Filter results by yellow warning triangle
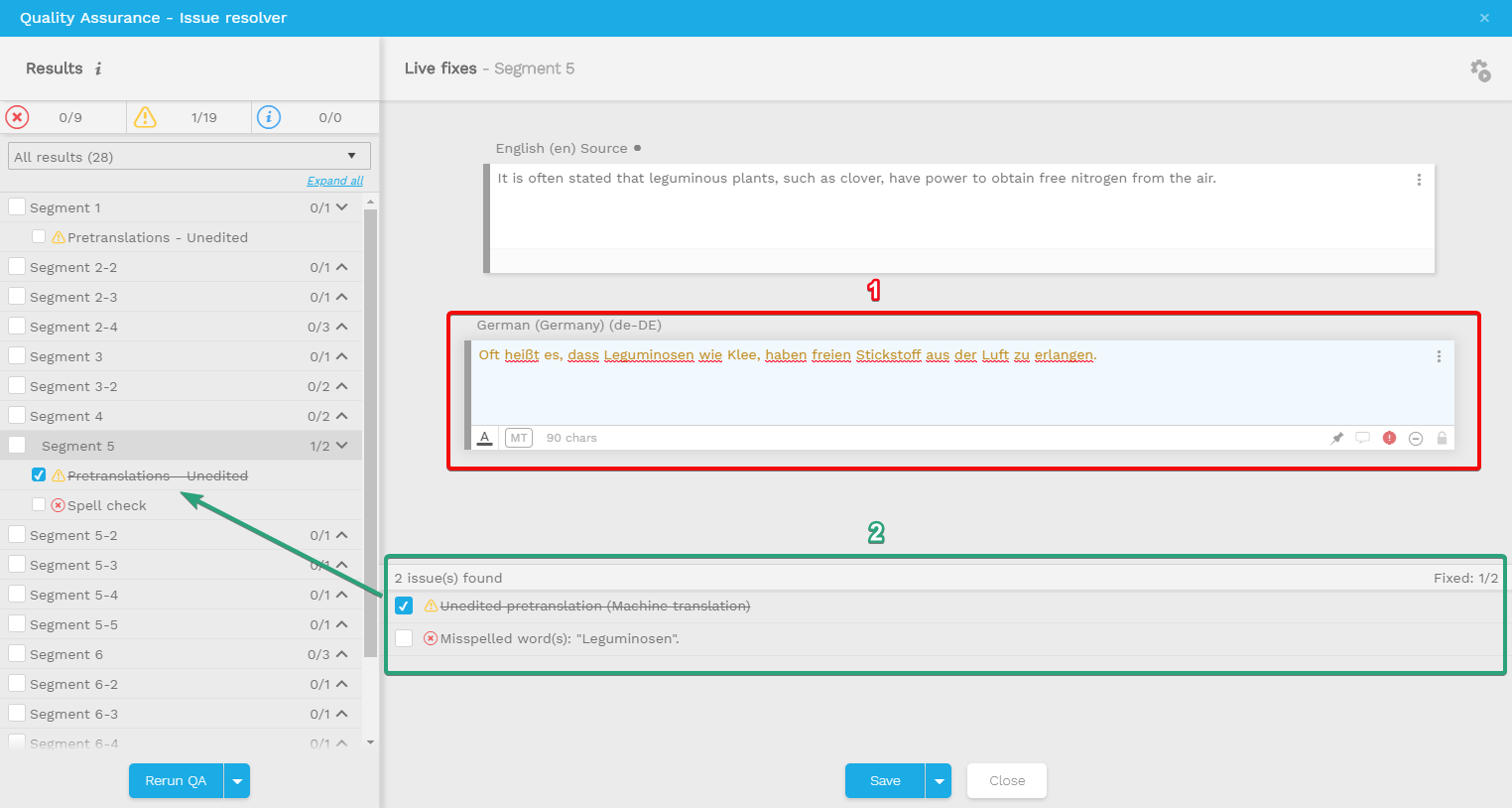The image size is (1512, 808). 145,117
